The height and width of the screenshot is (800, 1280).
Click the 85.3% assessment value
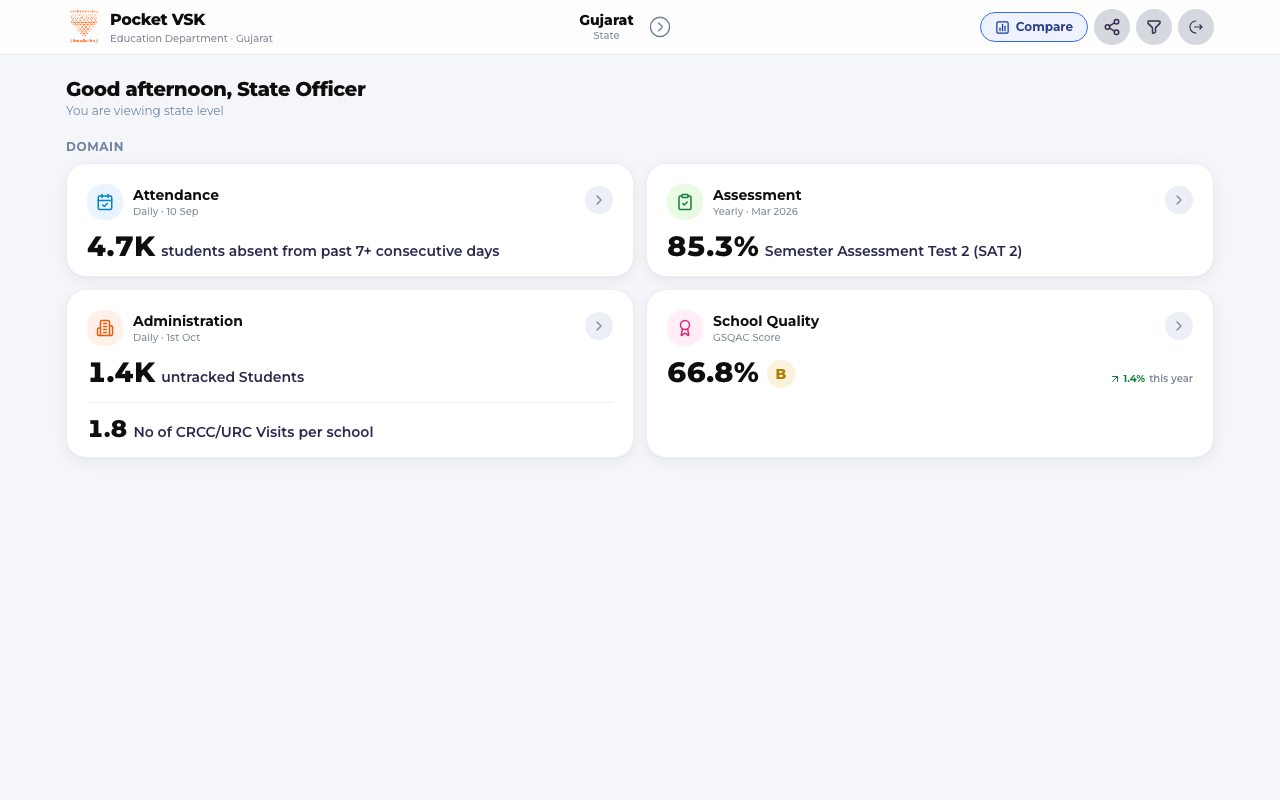(713, 247)
